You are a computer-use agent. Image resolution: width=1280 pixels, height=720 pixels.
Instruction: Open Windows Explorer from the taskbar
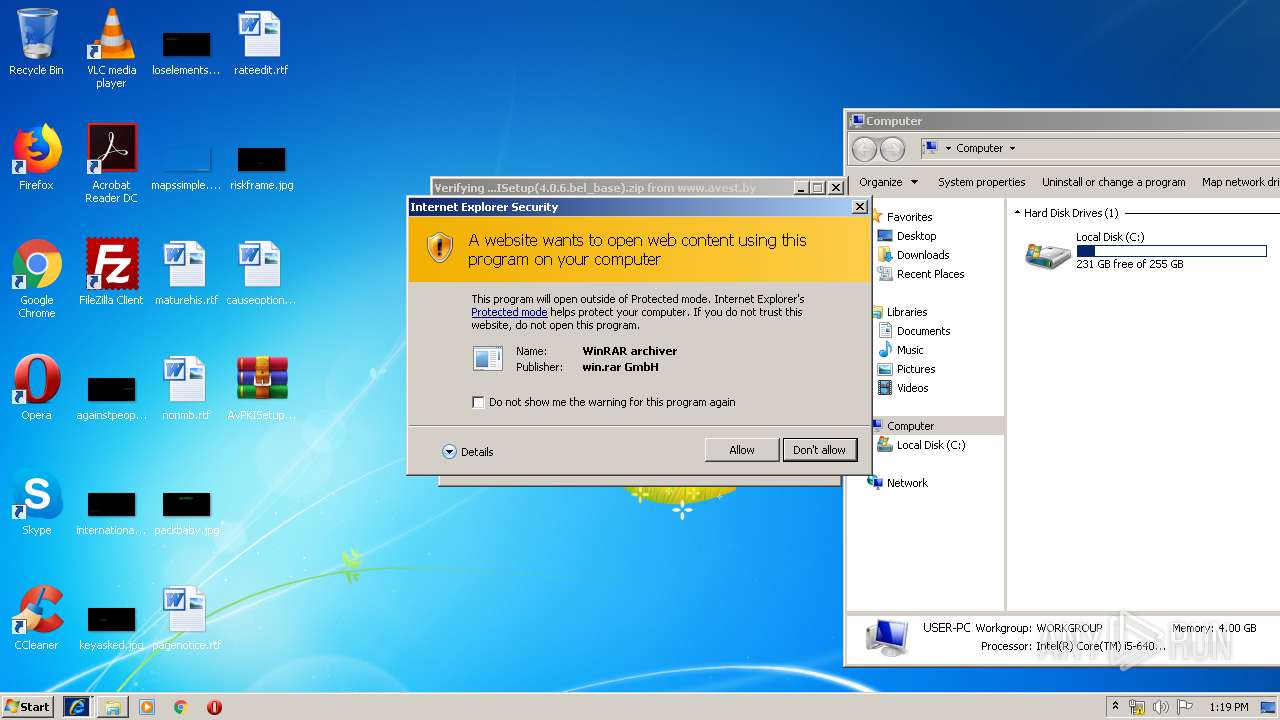pyautogui.click(x=112, y=707)
